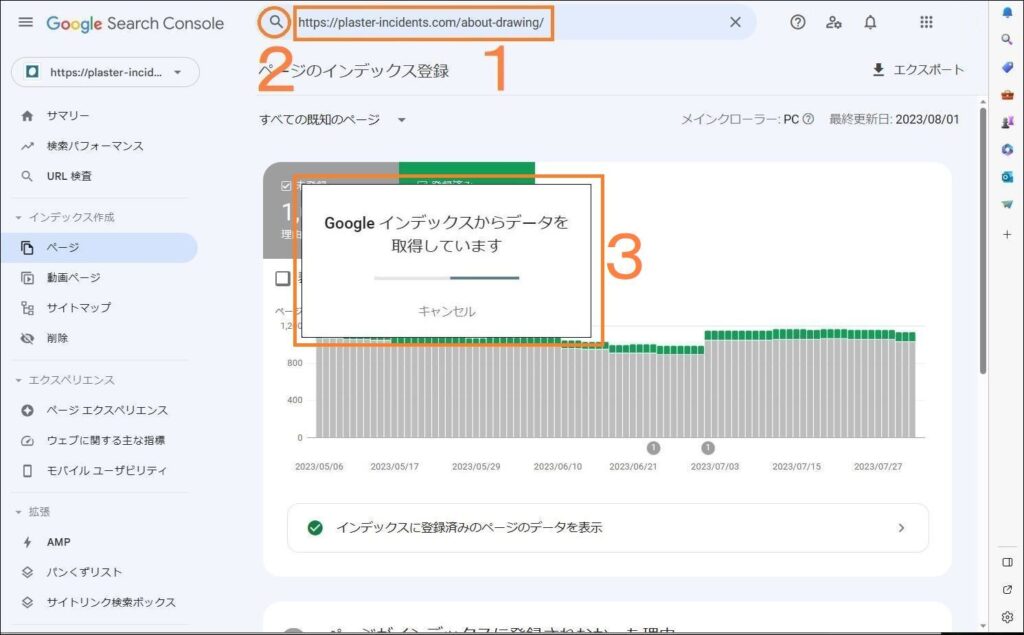Open the Google apps grid

[x=926, y=22]
